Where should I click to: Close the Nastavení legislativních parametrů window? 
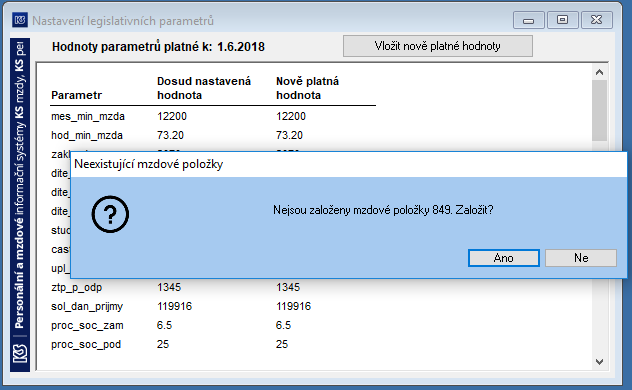pyautogui.click(x=597, y=20)
